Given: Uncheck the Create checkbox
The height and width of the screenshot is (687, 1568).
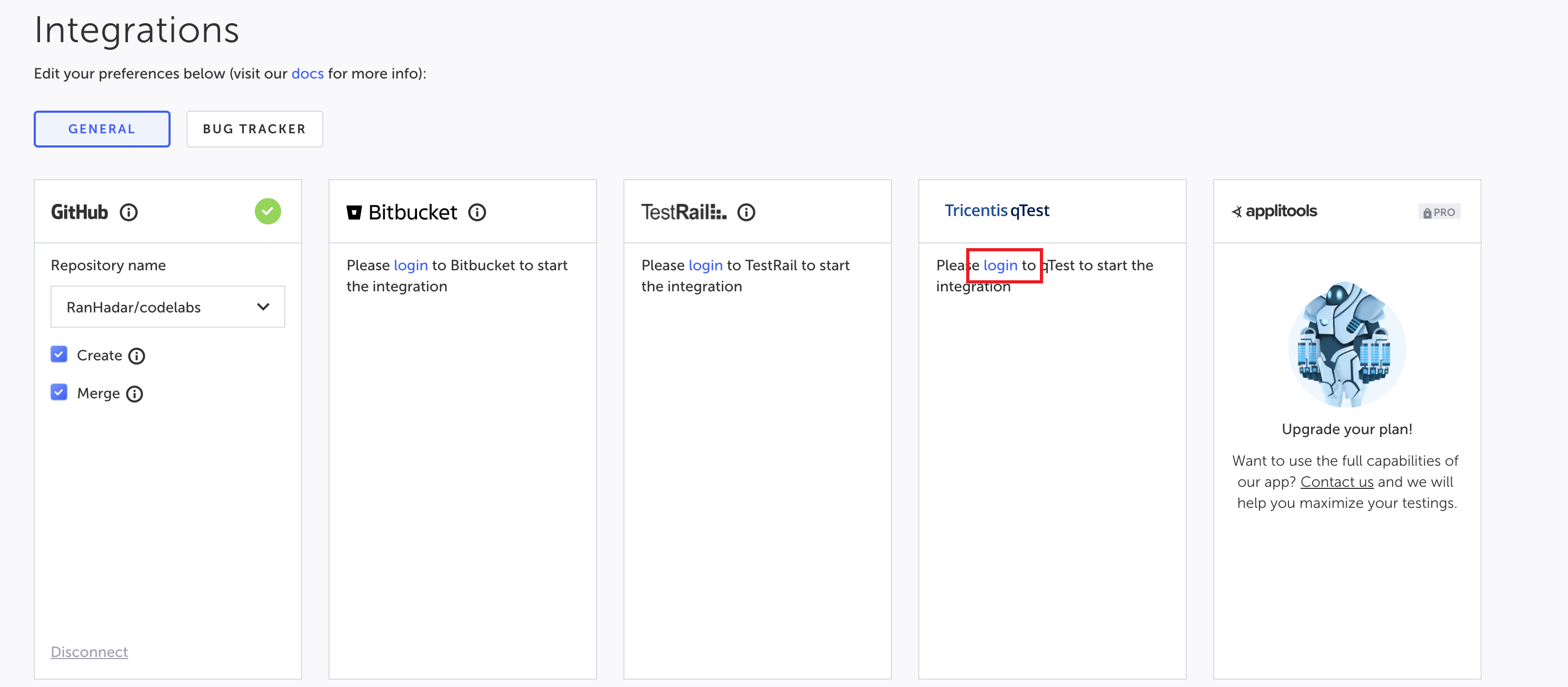Looking at the screenshot, I should pos(59,355).
